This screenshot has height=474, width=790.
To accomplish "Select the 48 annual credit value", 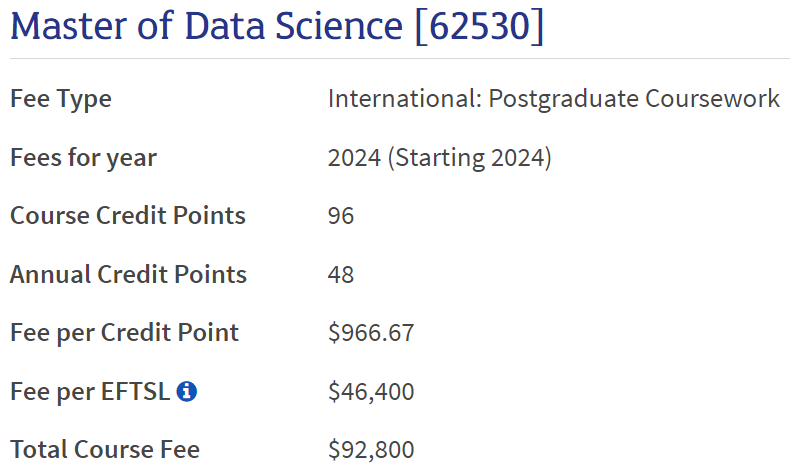I will point(341,275).
